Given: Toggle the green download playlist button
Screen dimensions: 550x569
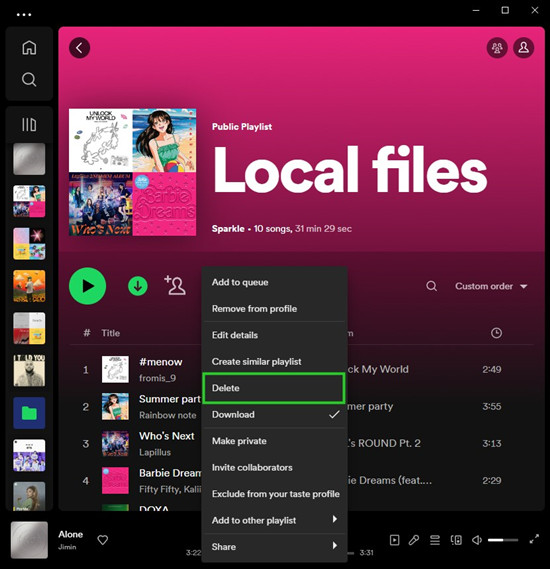Looking at the screenshot, I should pyautogui.click(x=138, y=286).
